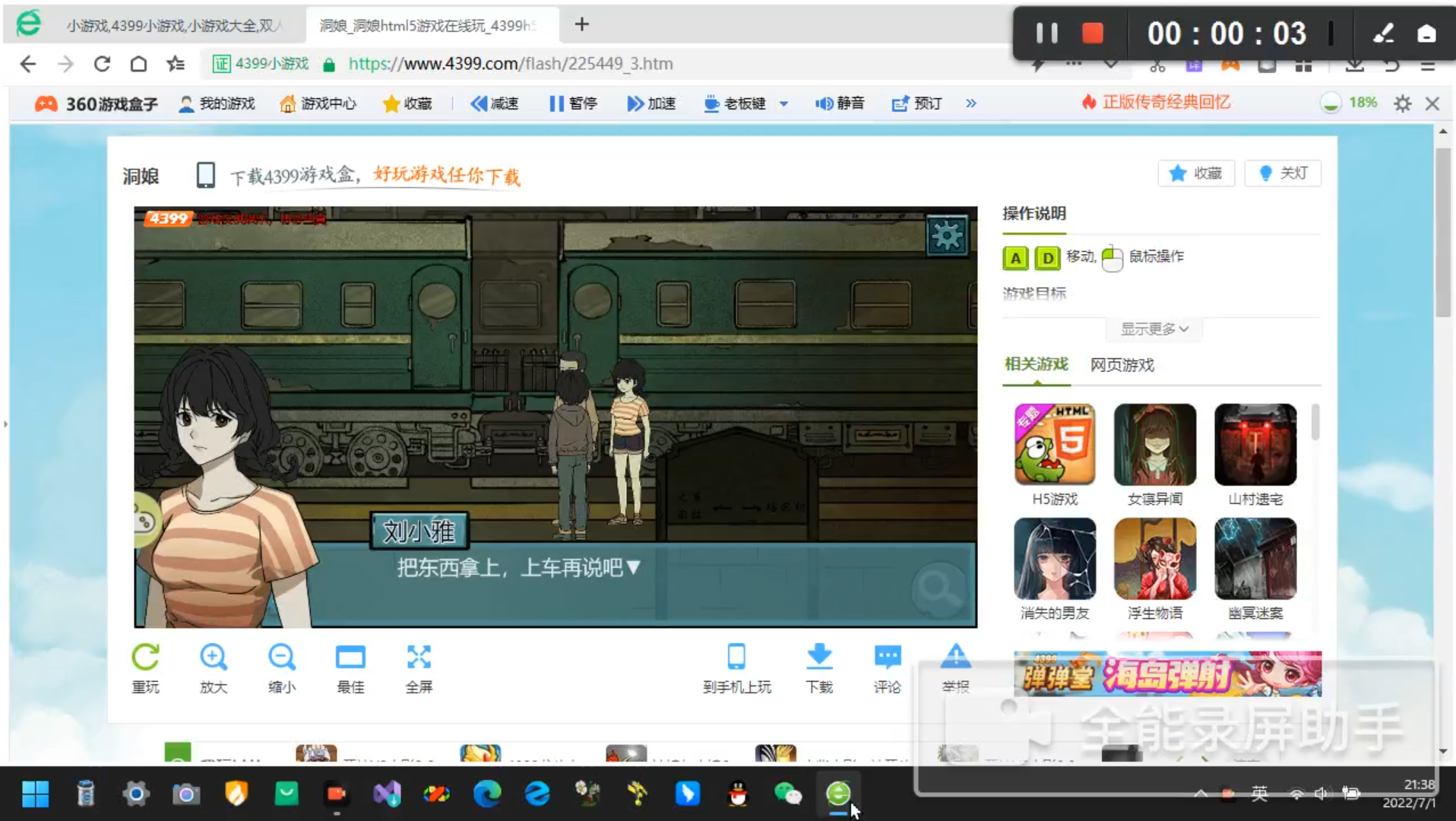The height and width of the screenshot is (821, 1456).
Task: Toggle the 关灯 lights-off button
Action: [1283, 173]
